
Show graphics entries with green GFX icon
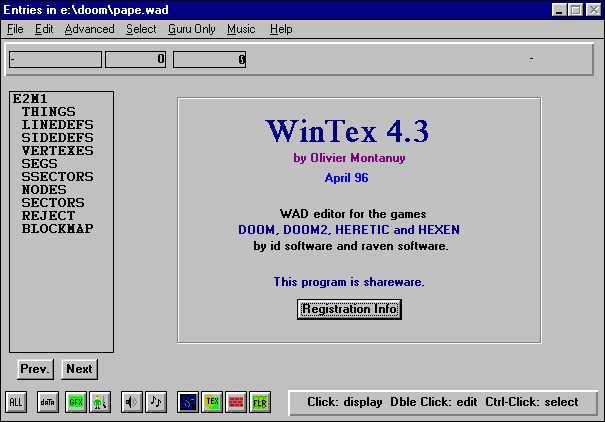(76, 402)
